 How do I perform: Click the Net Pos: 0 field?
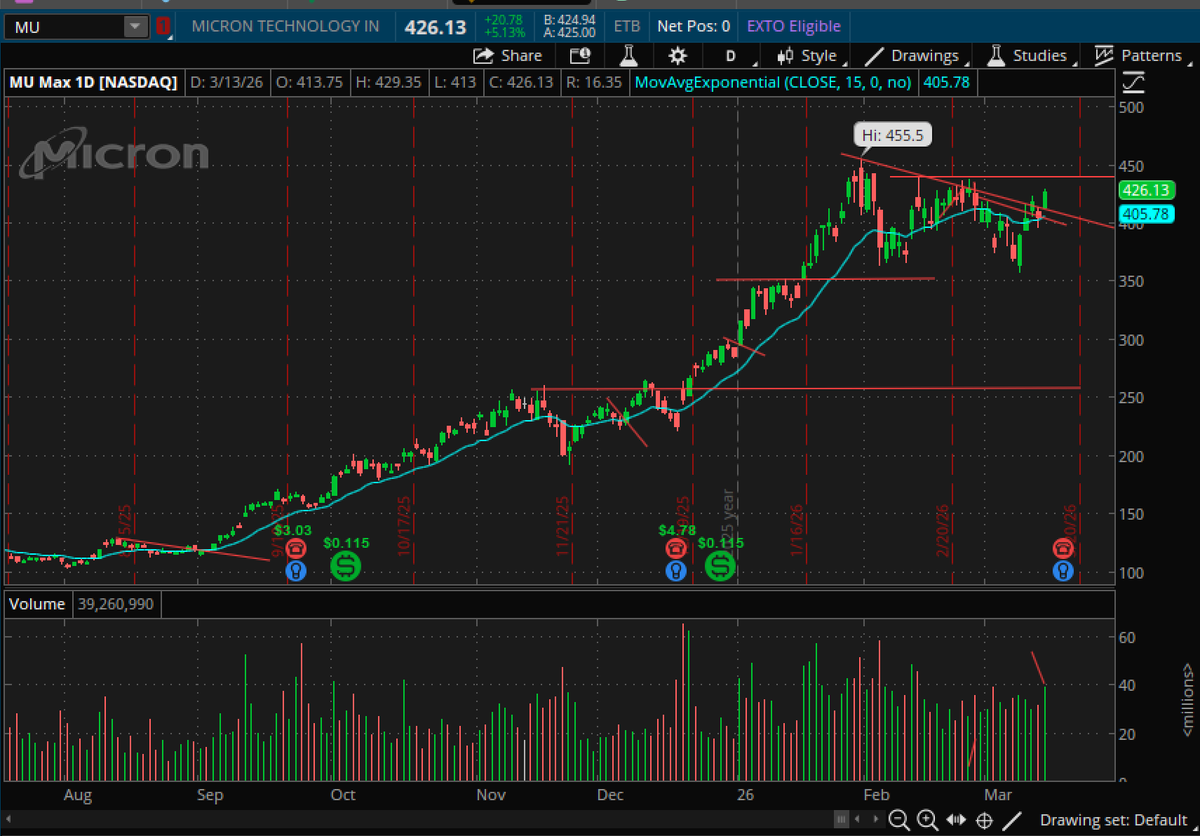click(693, 27)
